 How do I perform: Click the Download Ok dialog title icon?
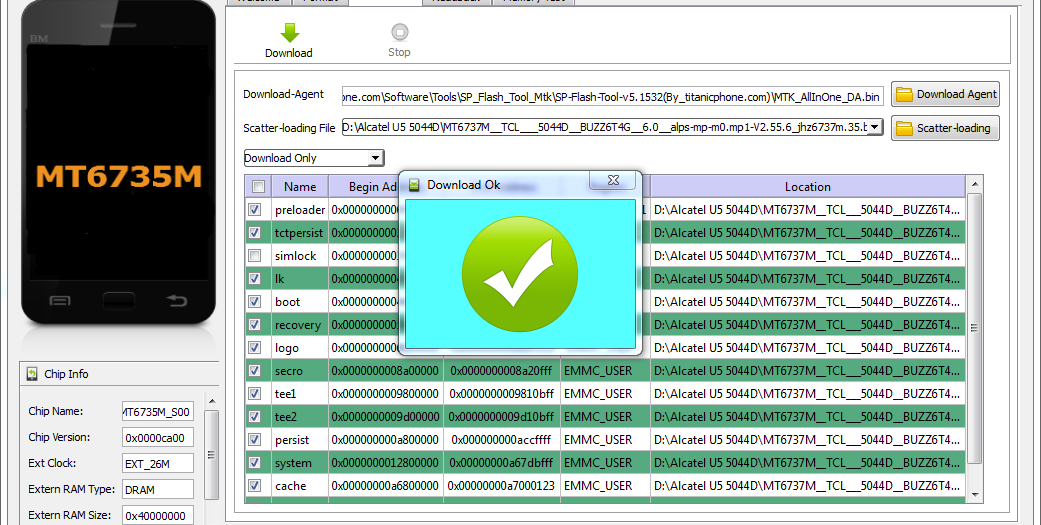click(414, 185)
